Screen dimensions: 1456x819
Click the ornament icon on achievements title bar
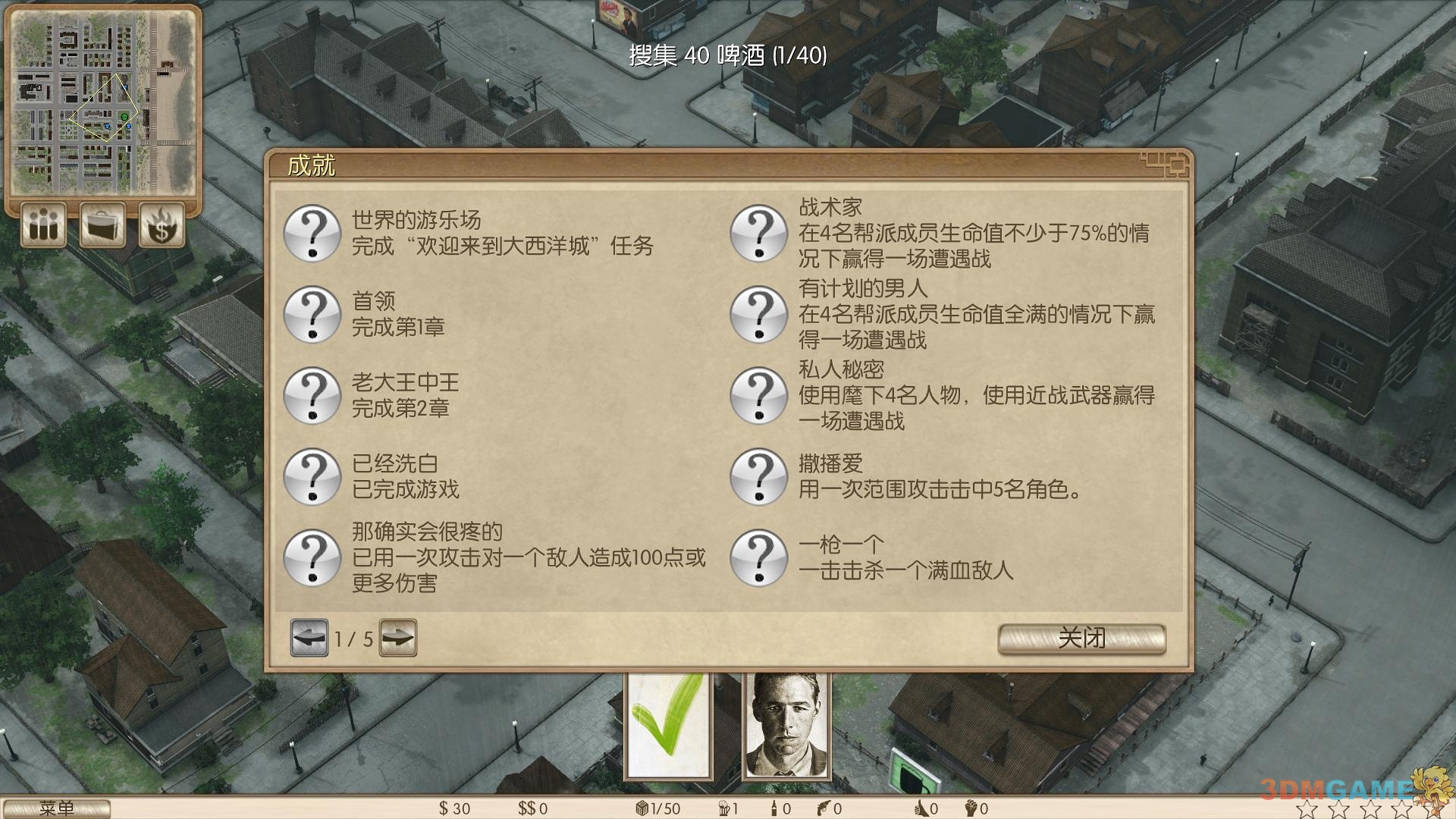pyautogui.click(x=1163, y=165)
